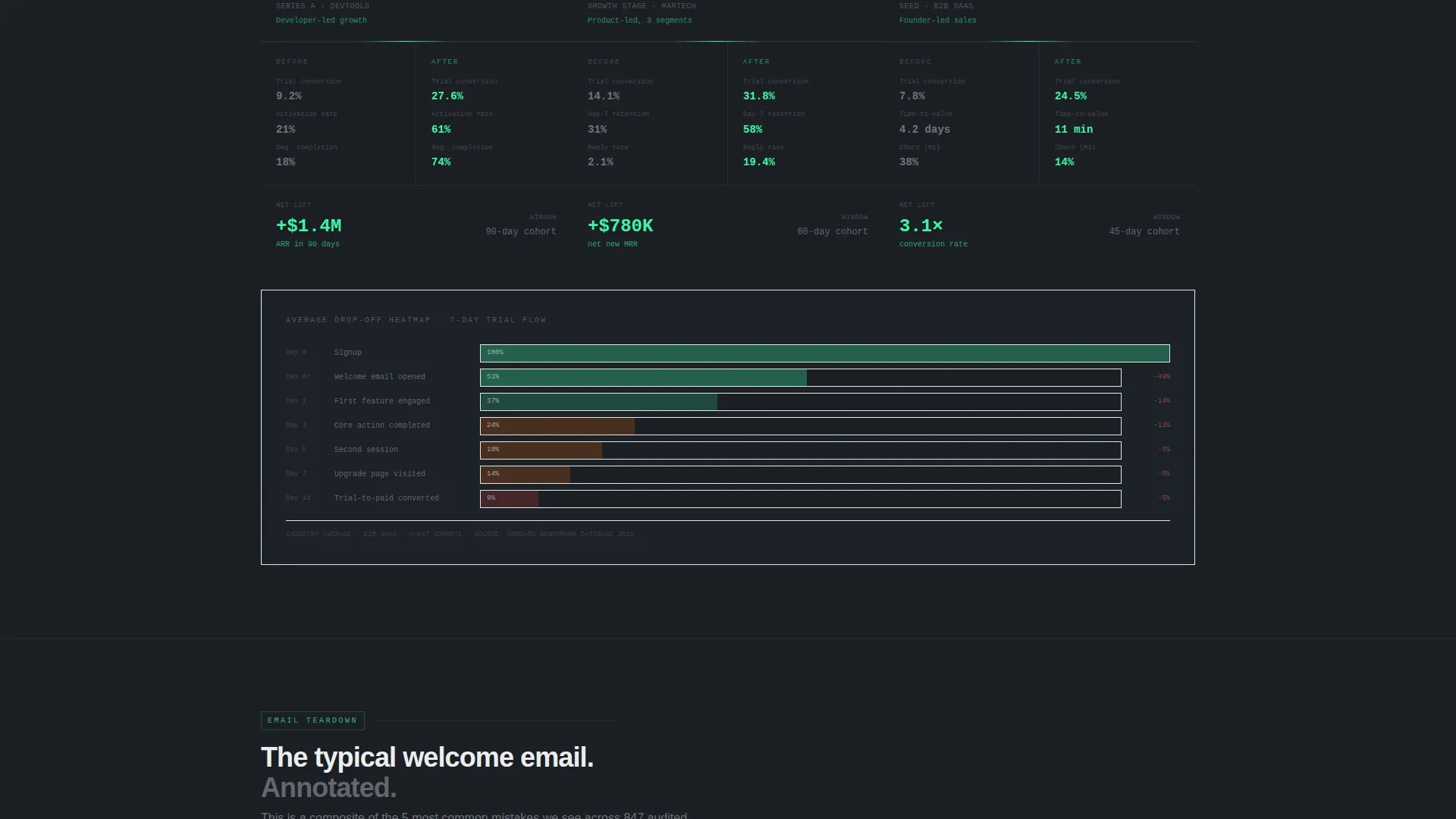The width and height of the screenshot is (1456, 819).
Task: Click the 31.8% trial conversion value
Action: (x=759, y=96)
